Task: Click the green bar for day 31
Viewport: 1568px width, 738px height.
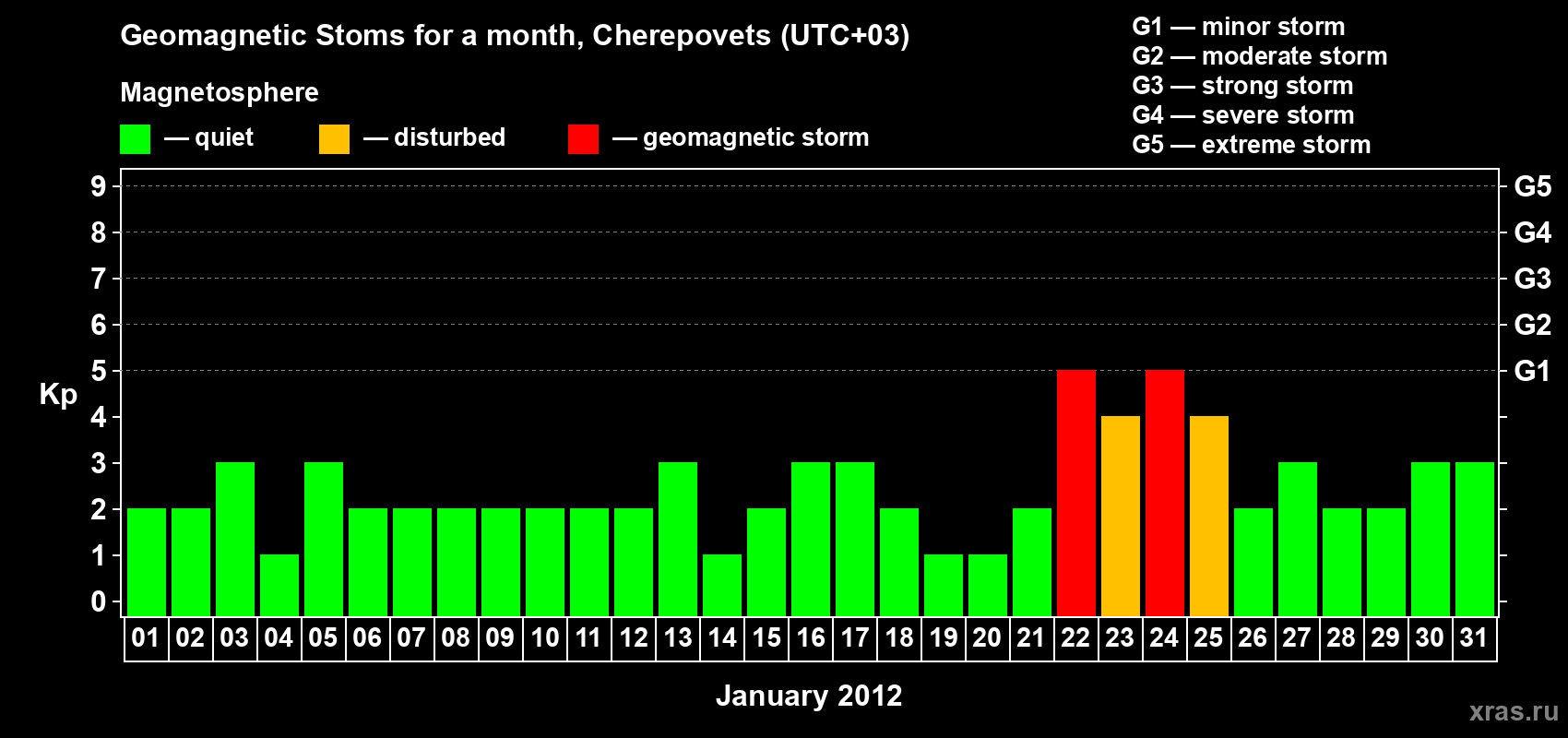Action: coord(1475,539)
